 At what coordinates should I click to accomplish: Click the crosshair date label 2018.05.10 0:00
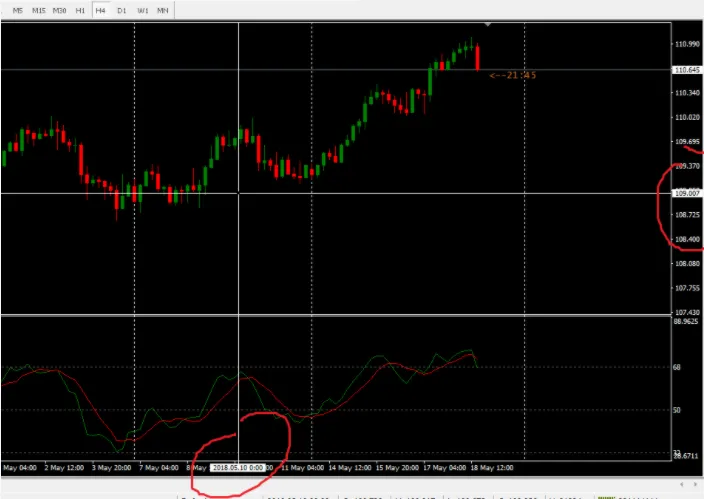[238, 468]
